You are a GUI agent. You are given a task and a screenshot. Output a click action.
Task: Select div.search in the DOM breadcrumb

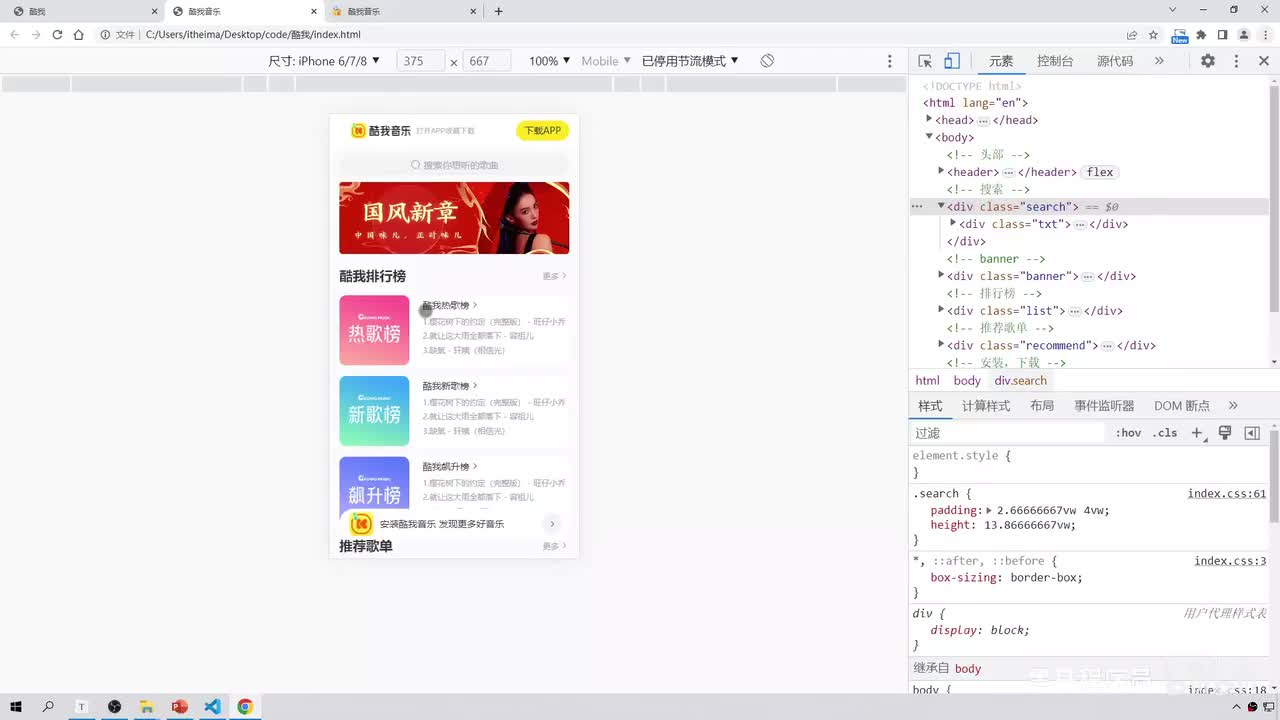1021,381
